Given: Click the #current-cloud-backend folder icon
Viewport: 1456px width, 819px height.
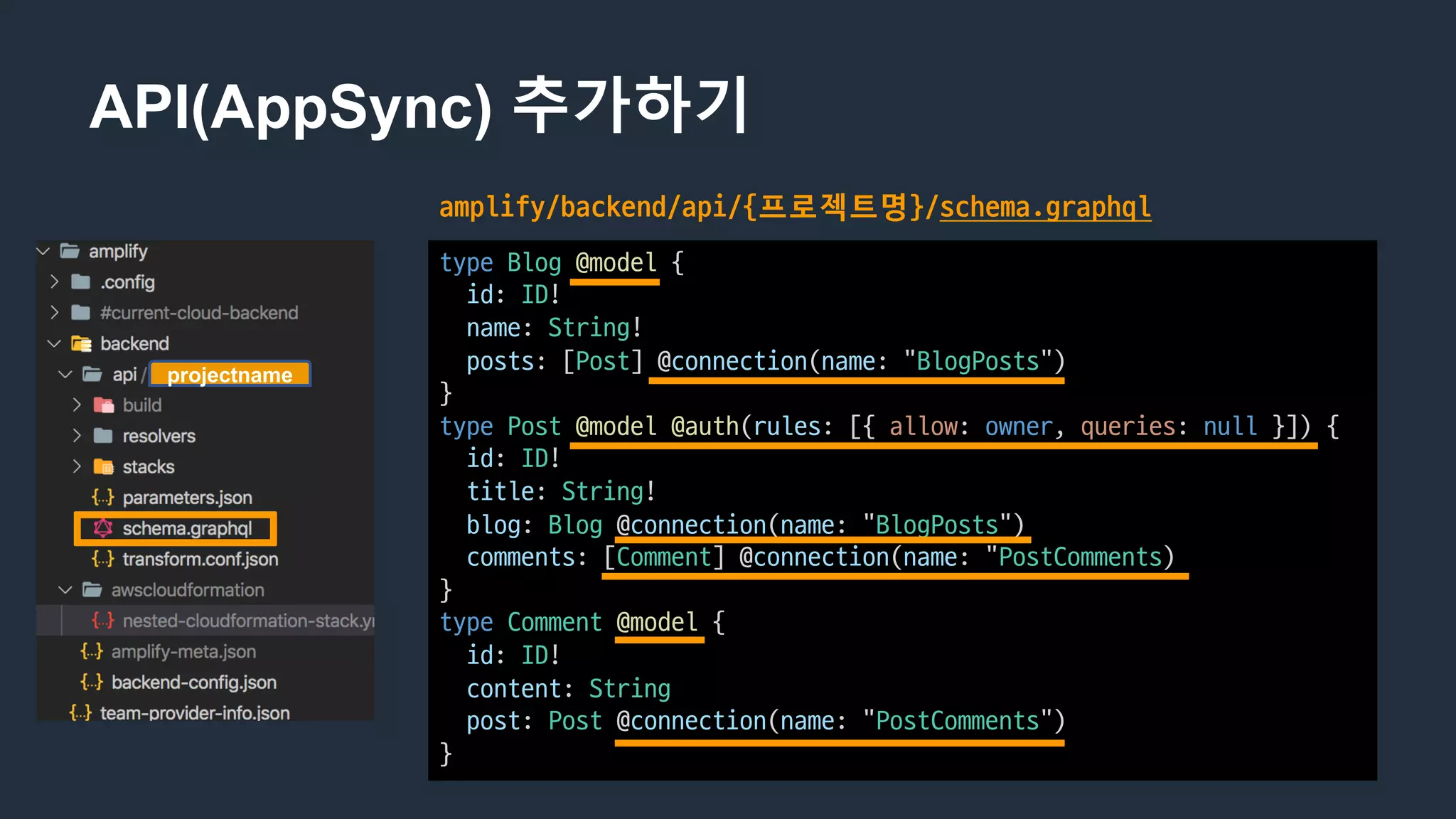Looking at the screenshot, I should [x=81, y=312].
